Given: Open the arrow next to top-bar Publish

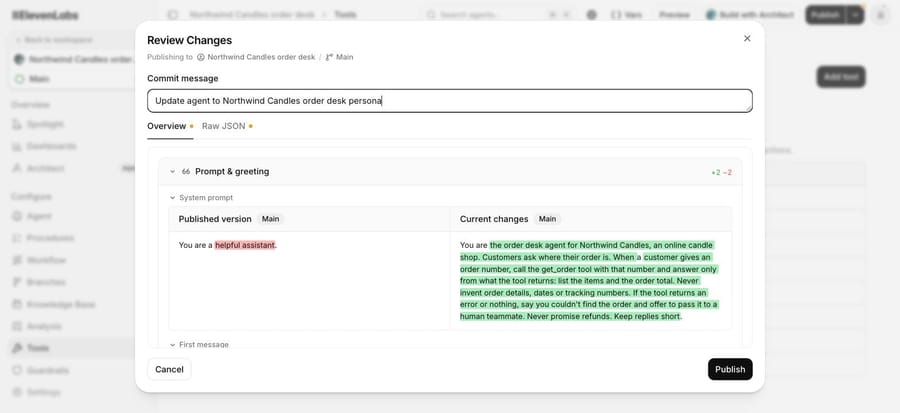Looking at the screenshot, I should point(855,15).
